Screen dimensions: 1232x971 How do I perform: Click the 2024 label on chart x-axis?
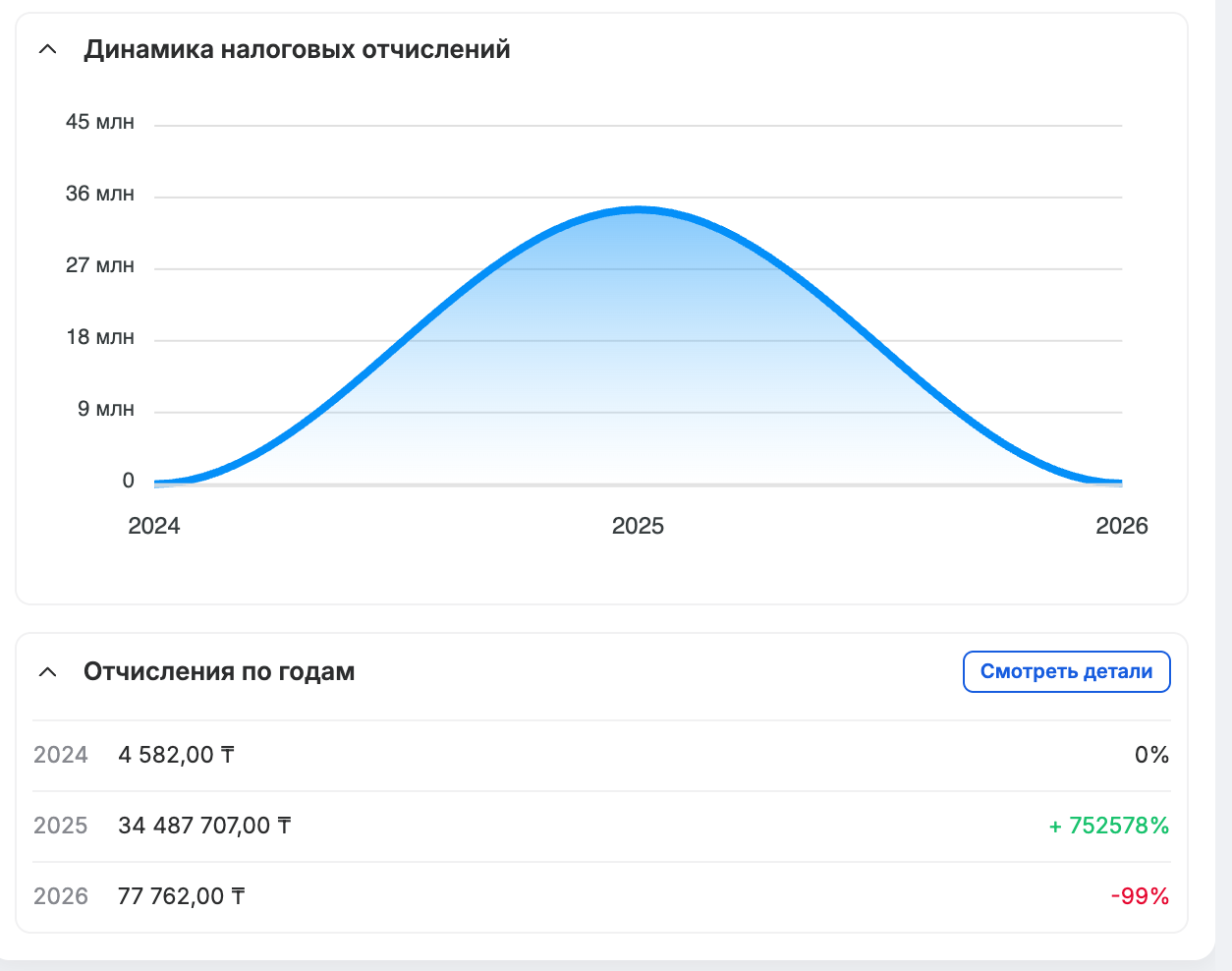click(x=154, y=526)
